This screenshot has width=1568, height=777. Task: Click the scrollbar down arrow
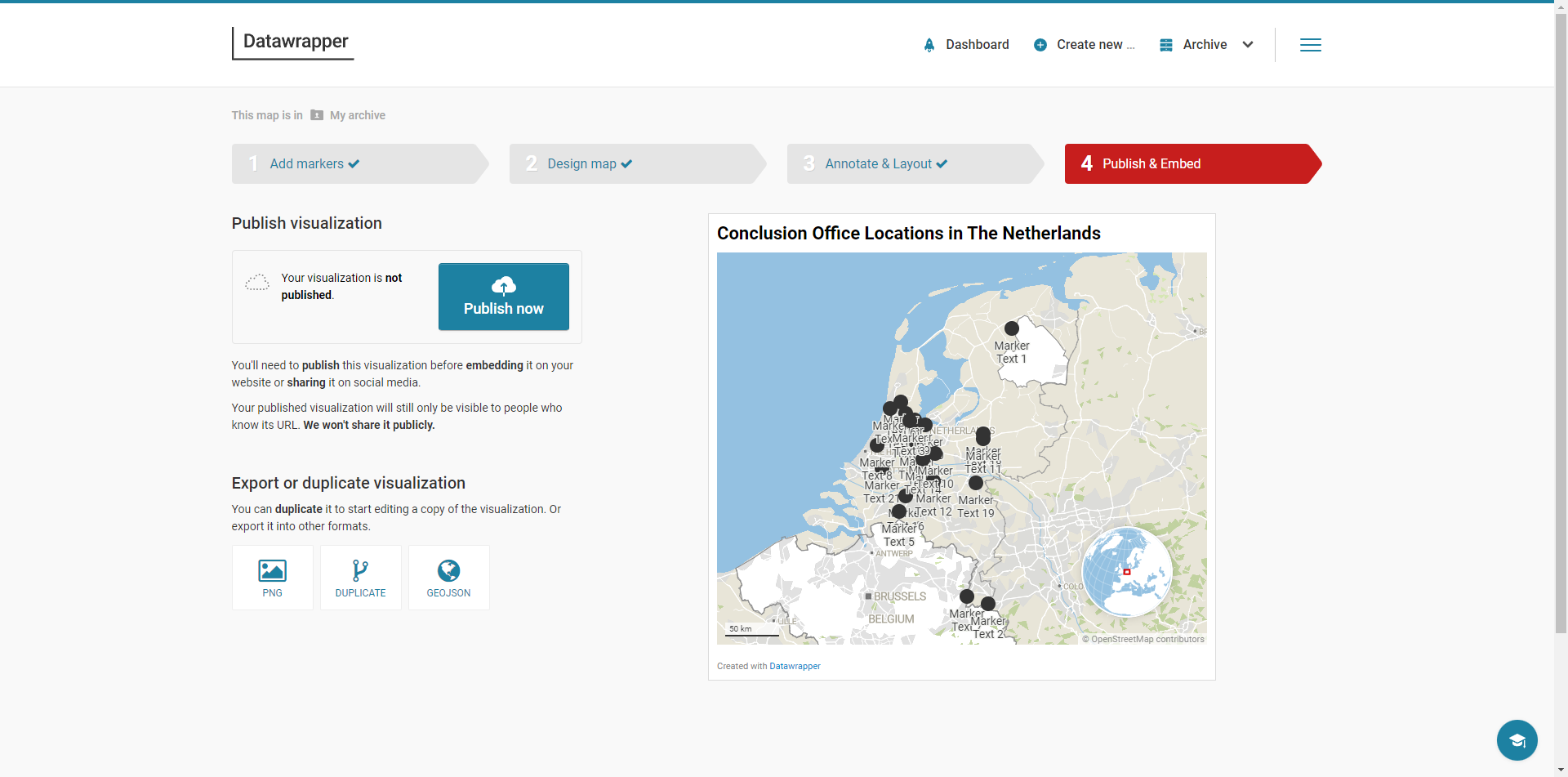1561,770
